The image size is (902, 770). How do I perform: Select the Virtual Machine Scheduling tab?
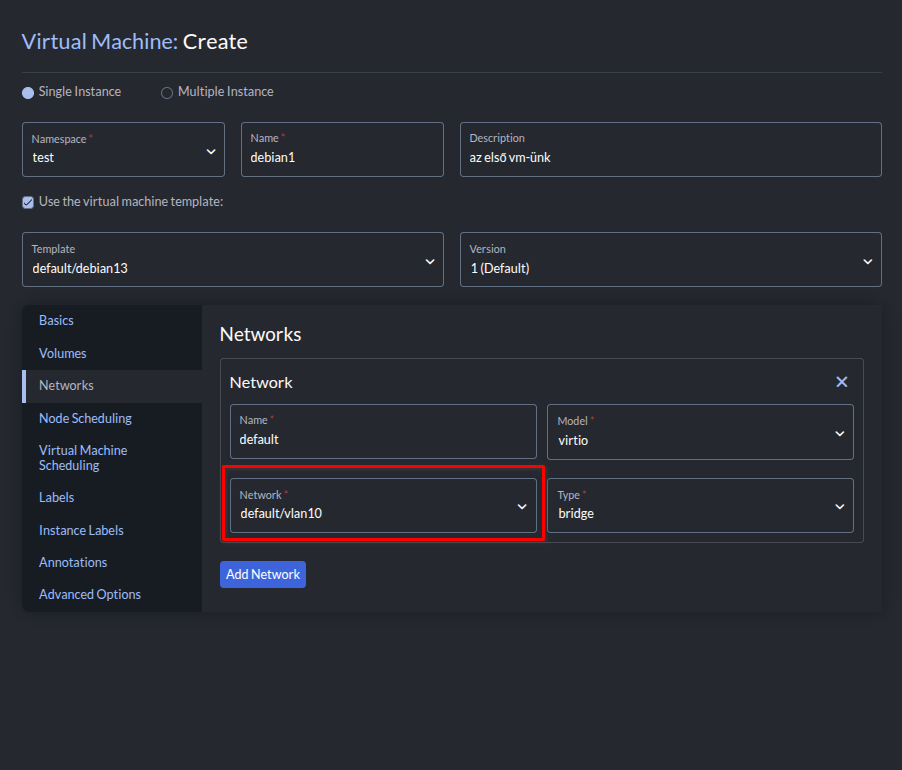pyautogui.click(x=83, y=458)
